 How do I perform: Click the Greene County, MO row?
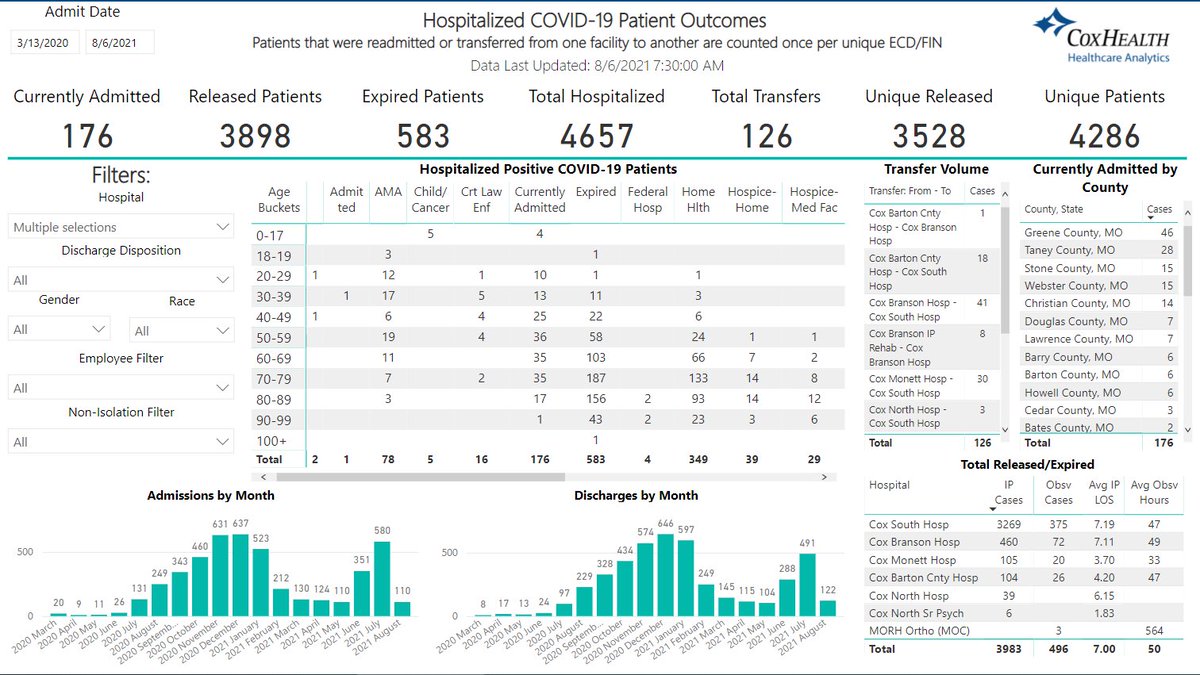tap(1100, 232)
